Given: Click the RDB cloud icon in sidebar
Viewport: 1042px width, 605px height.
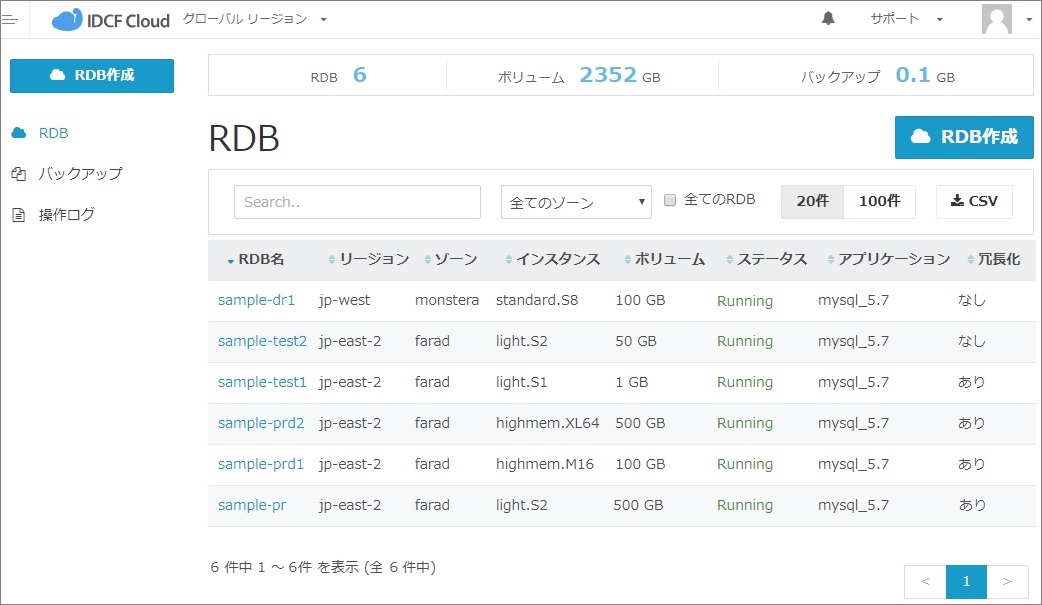Looking at the screenshot, I should pyautogui.click(x=18, y=133).
